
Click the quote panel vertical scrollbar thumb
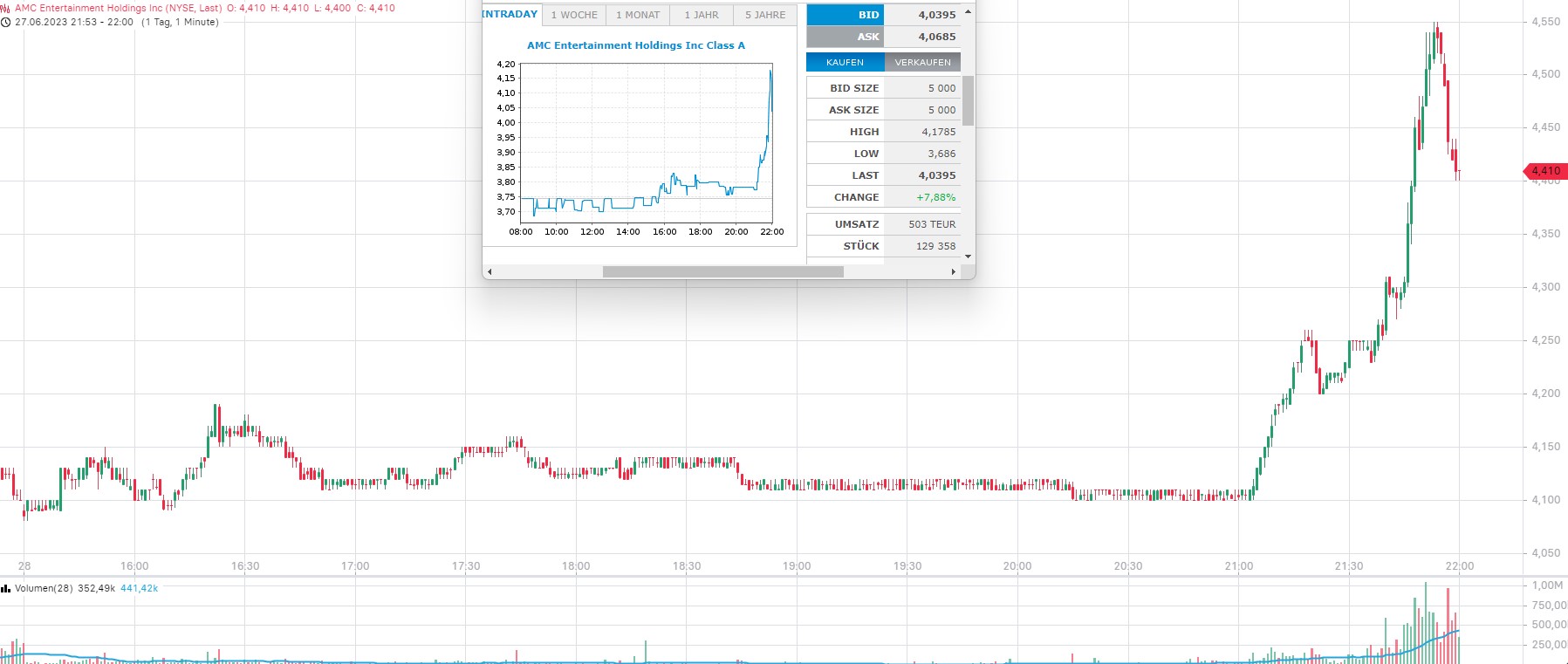tap(968, 100)
